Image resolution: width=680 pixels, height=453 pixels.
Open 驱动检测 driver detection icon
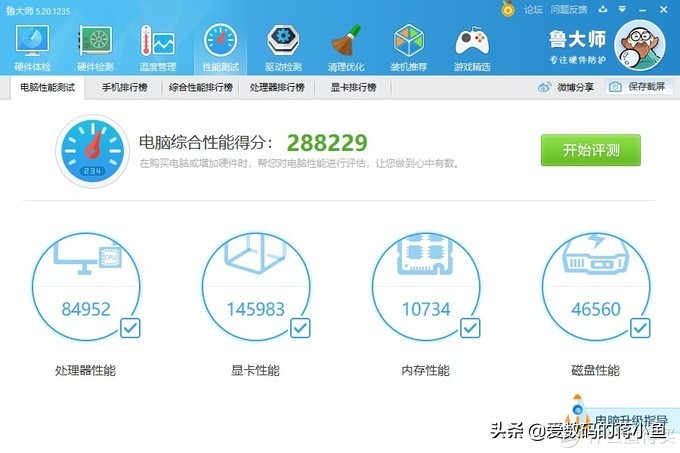(283, 48)
